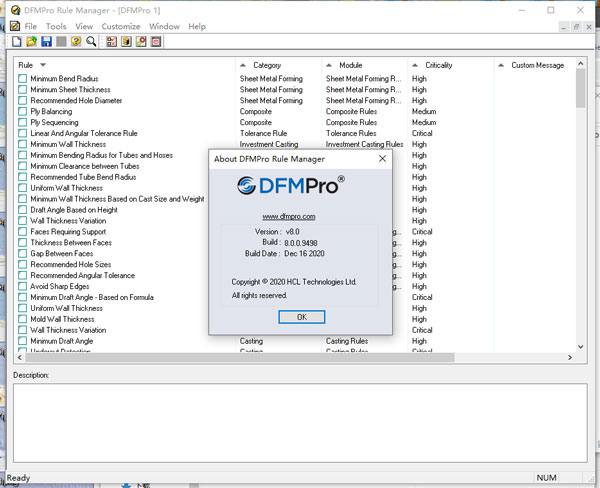Image resolution: width=600 pixels, height=488 pixels.
Task: Open the Customize menu
Action: click(x=121, y=26)
